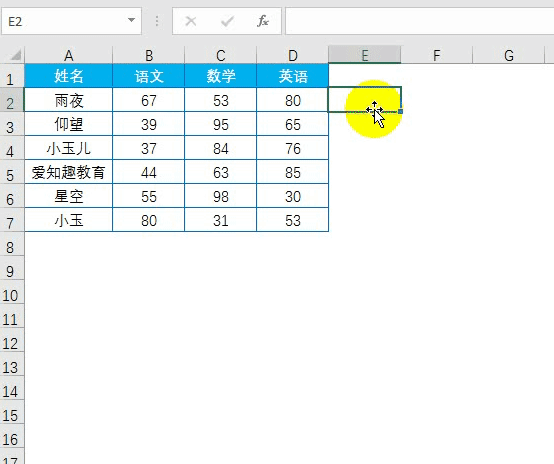
Task: Select row 10 header
Action: point(11,295)
